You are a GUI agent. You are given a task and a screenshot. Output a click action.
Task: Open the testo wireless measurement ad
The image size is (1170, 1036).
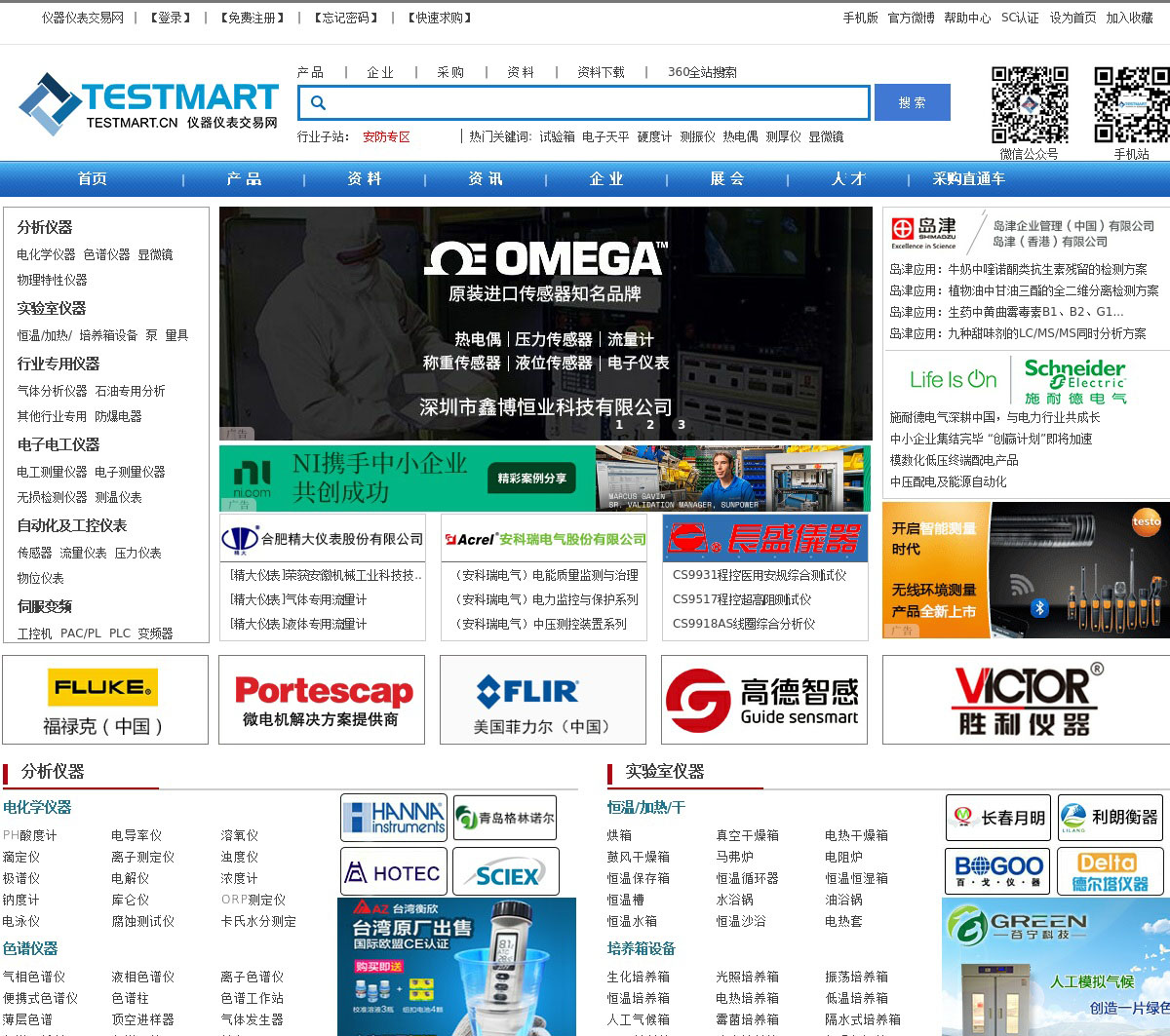[1026, 570]
